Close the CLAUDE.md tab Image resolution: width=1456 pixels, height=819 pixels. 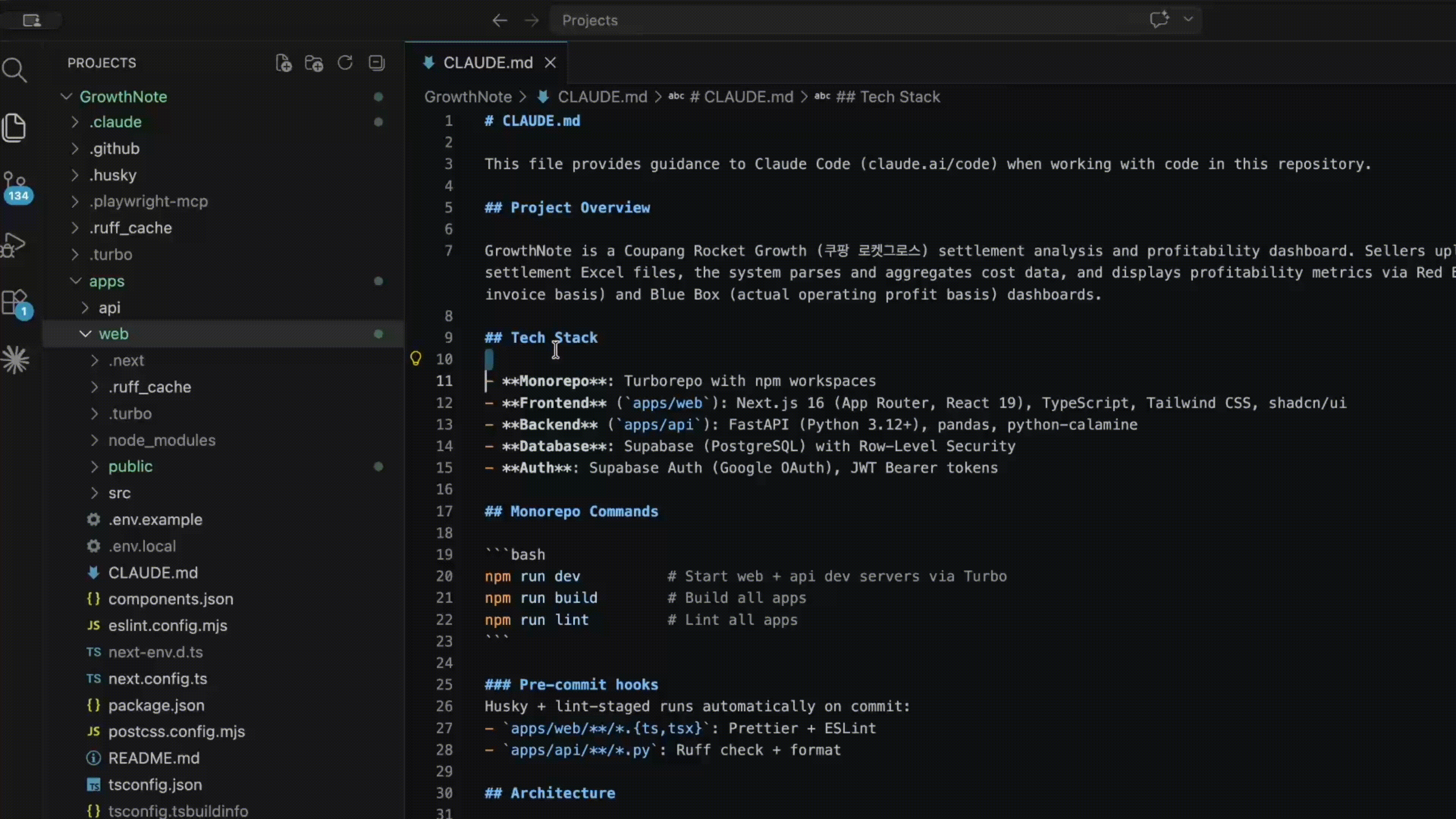coord(550,63)
